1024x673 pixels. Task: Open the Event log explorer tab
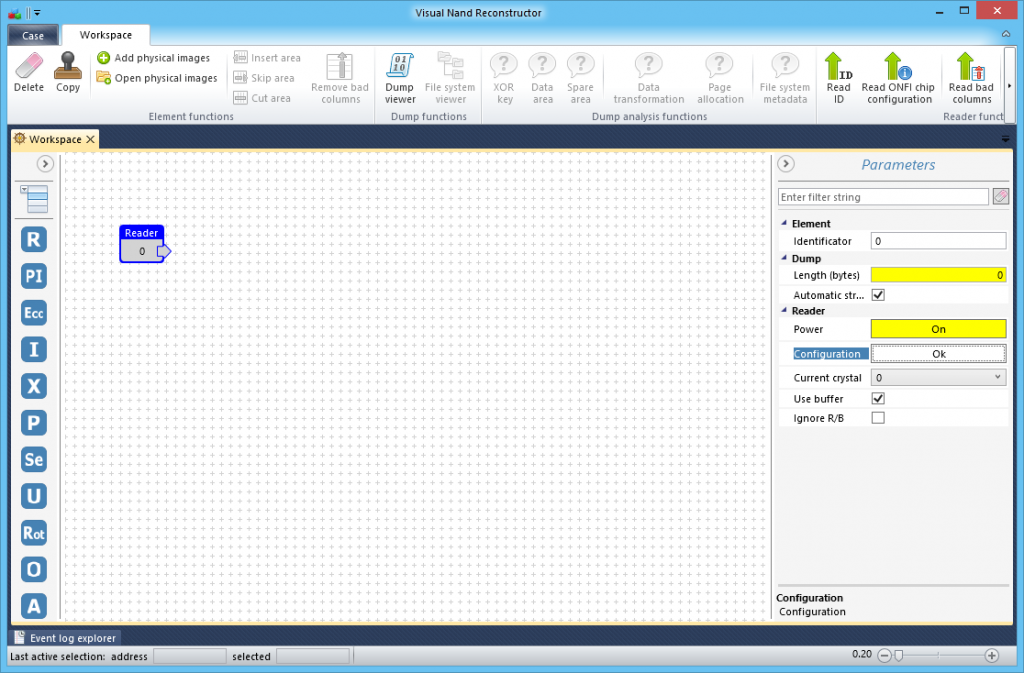click(x=65, y=638)
